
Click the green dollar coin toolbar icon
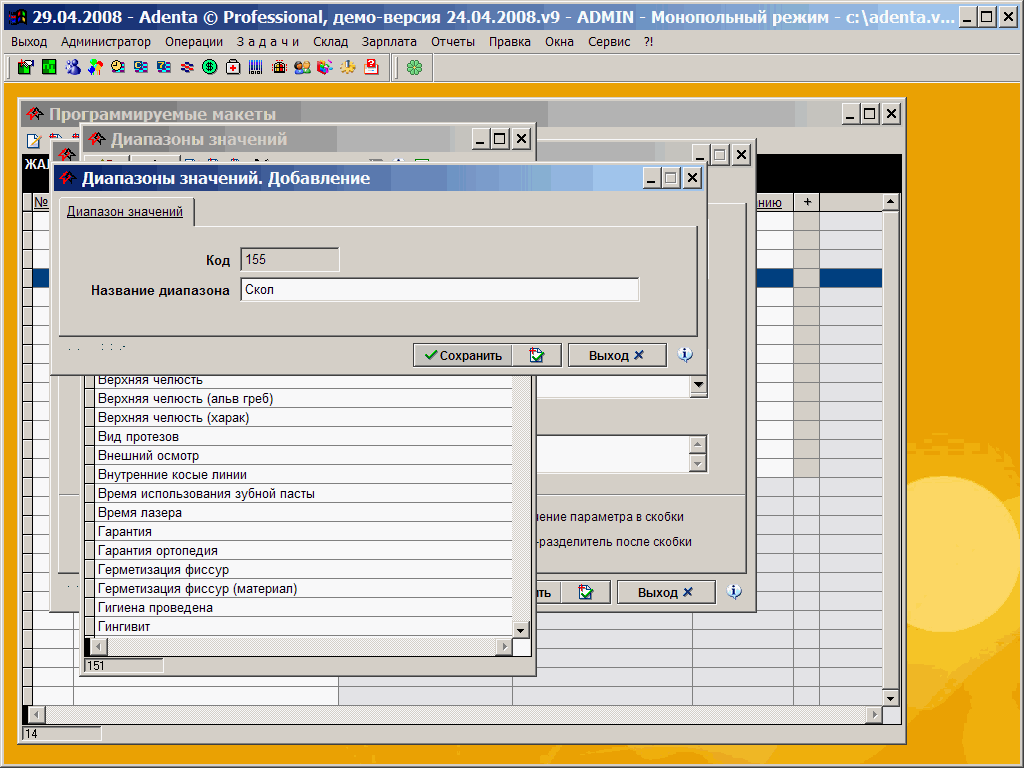tap(210, 67)
